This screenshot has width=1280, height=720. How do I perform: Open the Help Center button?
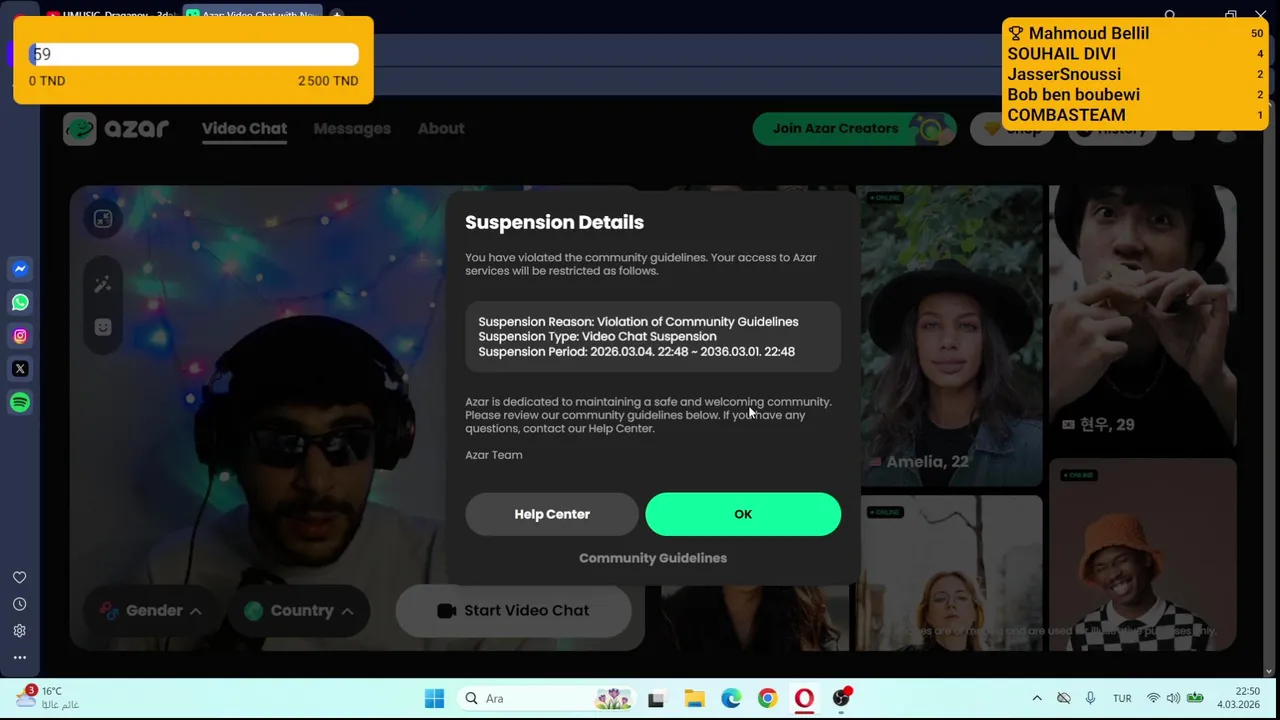click(x=552, y=514)
